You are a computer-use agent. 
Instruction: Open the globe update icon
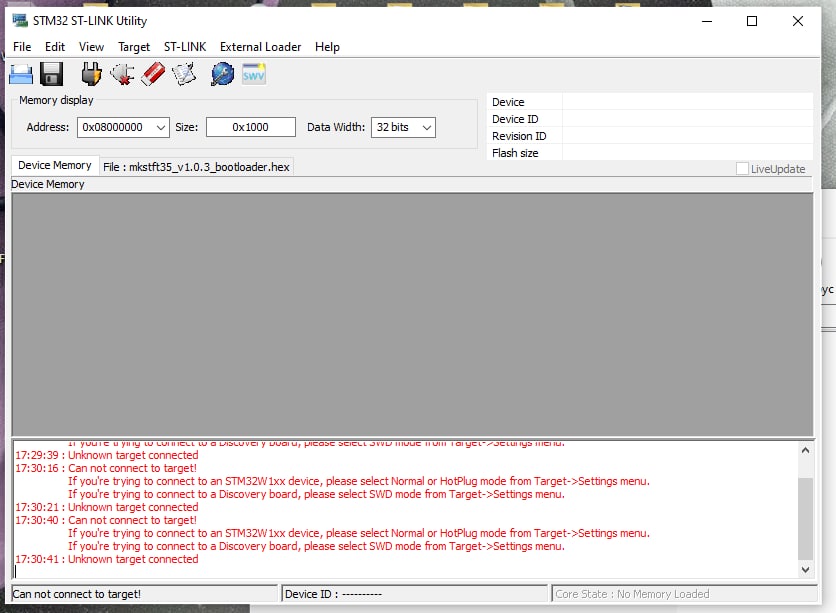[222, 74]
